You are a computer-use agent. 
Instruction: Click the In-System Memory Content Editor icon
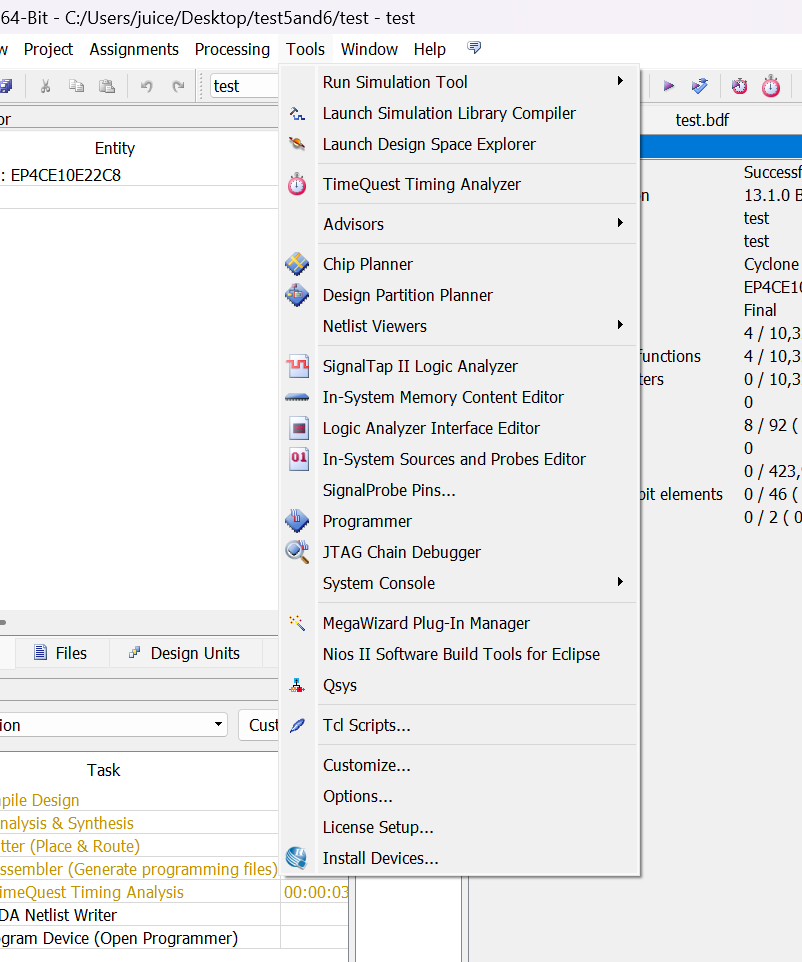pyautogui.click(x=297, y=398)
